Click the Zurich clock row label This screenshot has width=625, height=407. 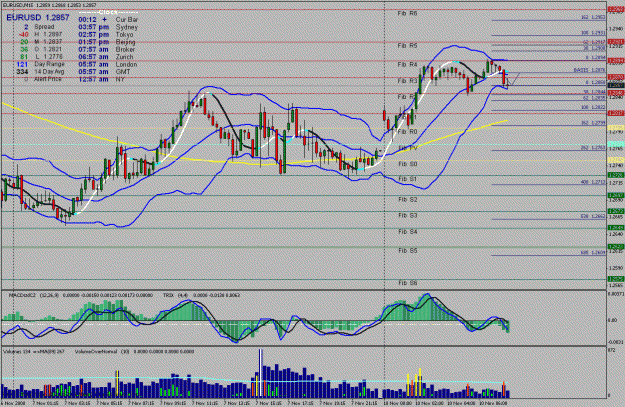pos(124,57)
